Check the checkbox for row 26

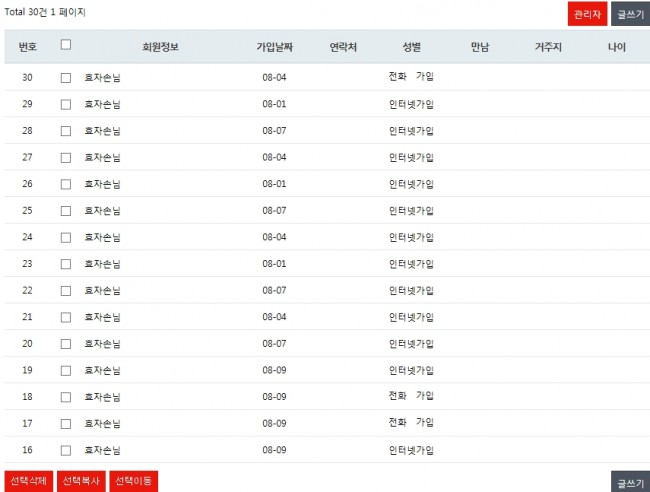coord(66,184)
